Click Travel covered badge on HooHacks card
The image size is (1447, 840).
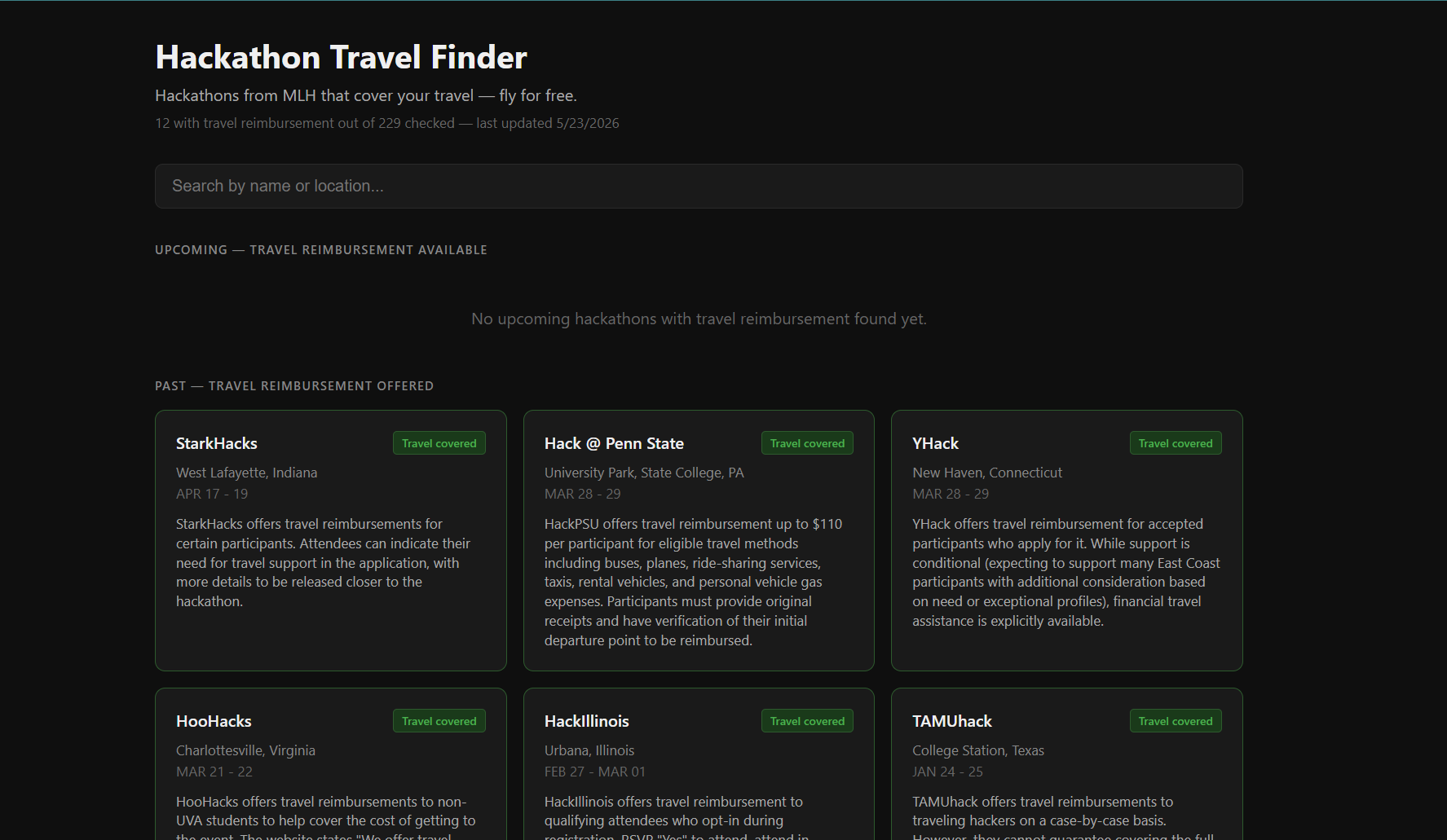(x=439, y=721)
